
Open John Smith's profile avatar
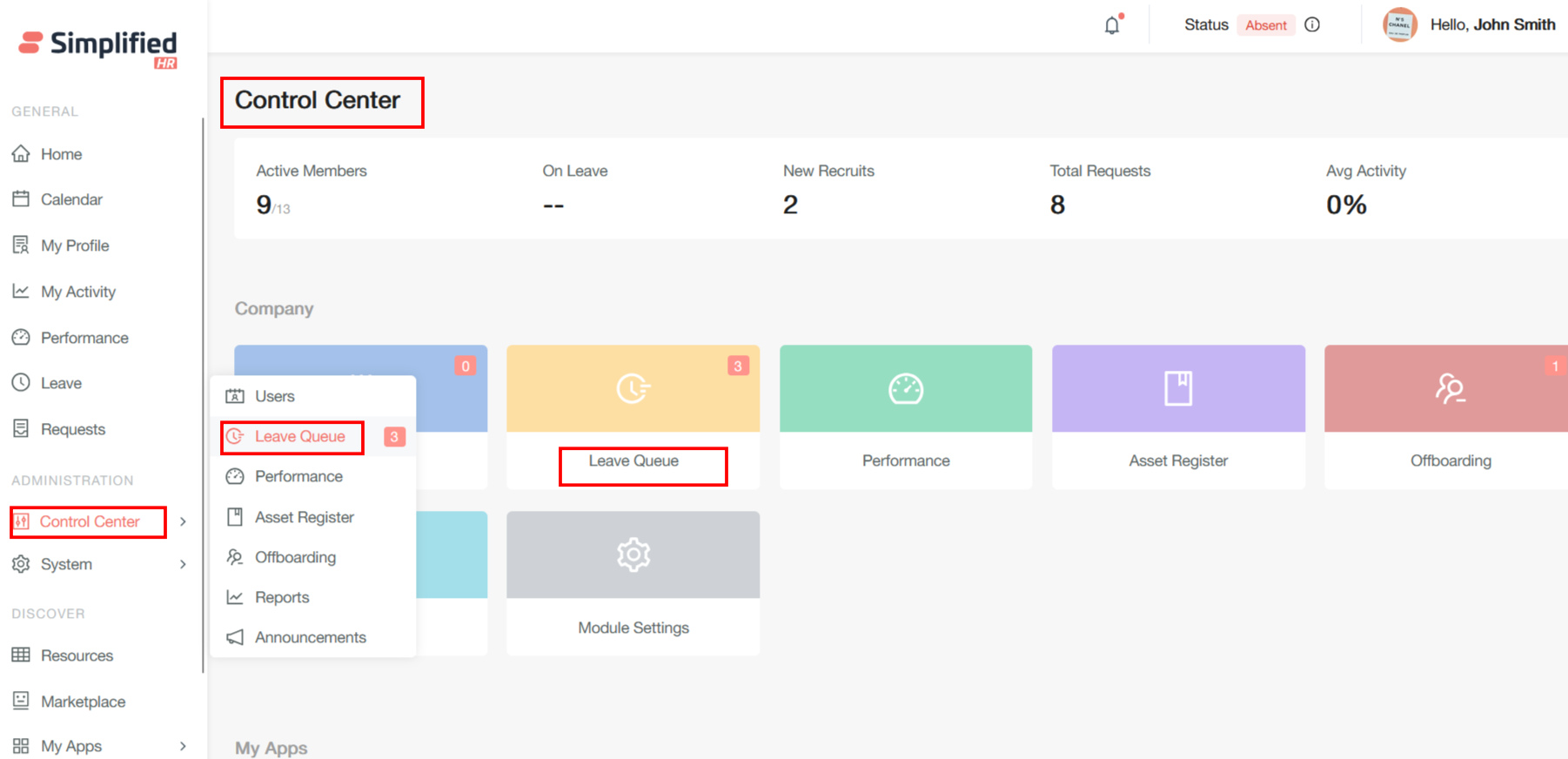pyautogui.click(x=1399, y=24)
